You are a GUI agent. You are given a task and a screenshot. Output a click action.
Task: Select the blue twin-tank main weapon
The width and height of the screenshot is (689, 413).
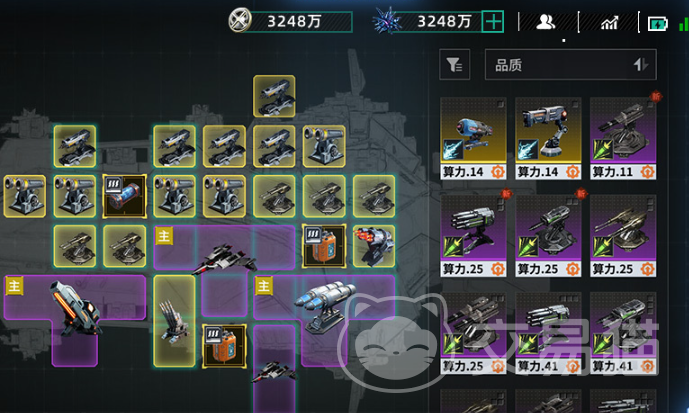tap(326, 303)
